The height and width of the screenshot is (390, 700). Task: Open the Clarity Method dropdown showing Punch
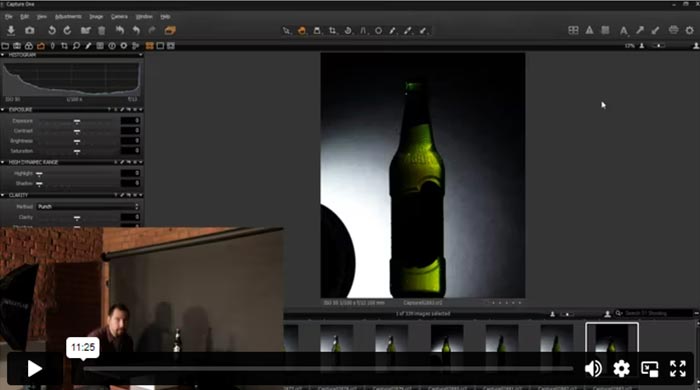tap(88, 207)
